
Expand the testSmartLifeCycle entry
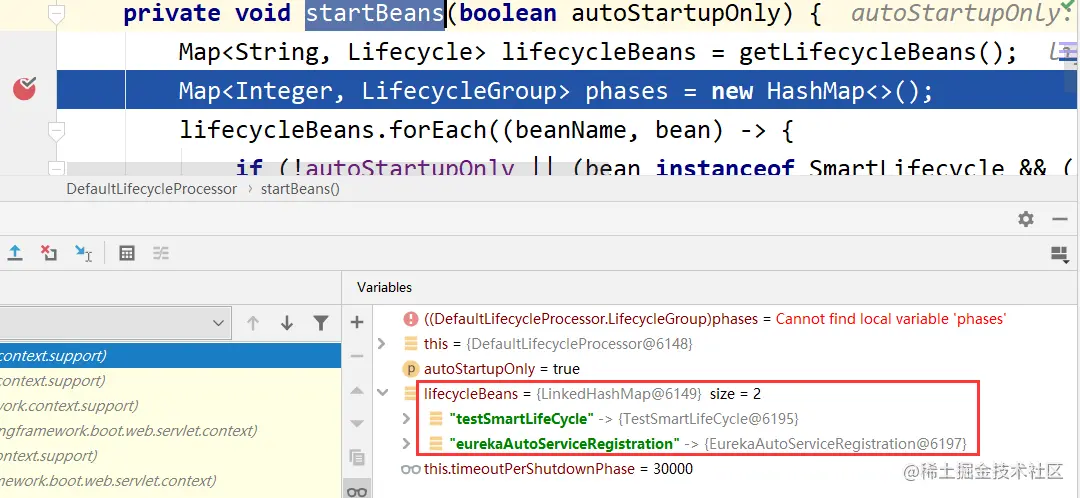tap(406, 419)
